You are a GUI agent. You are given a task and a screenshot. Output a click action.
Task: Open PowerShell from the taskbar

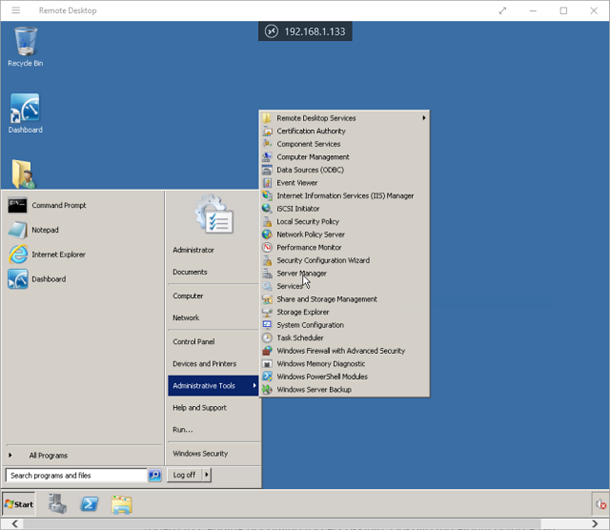point(89,504)
